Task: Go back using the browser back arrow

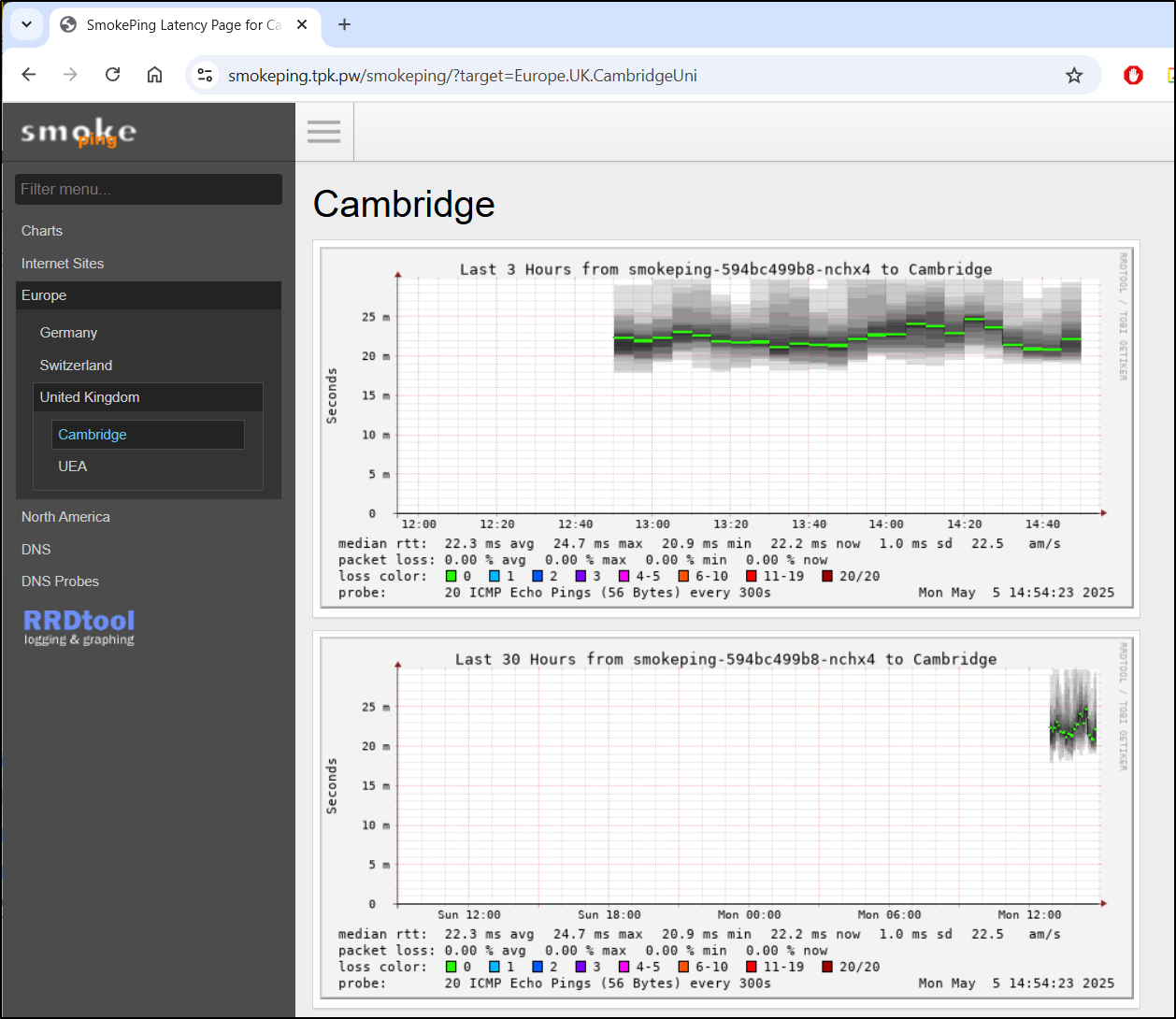Action: [x=29, y=75]
